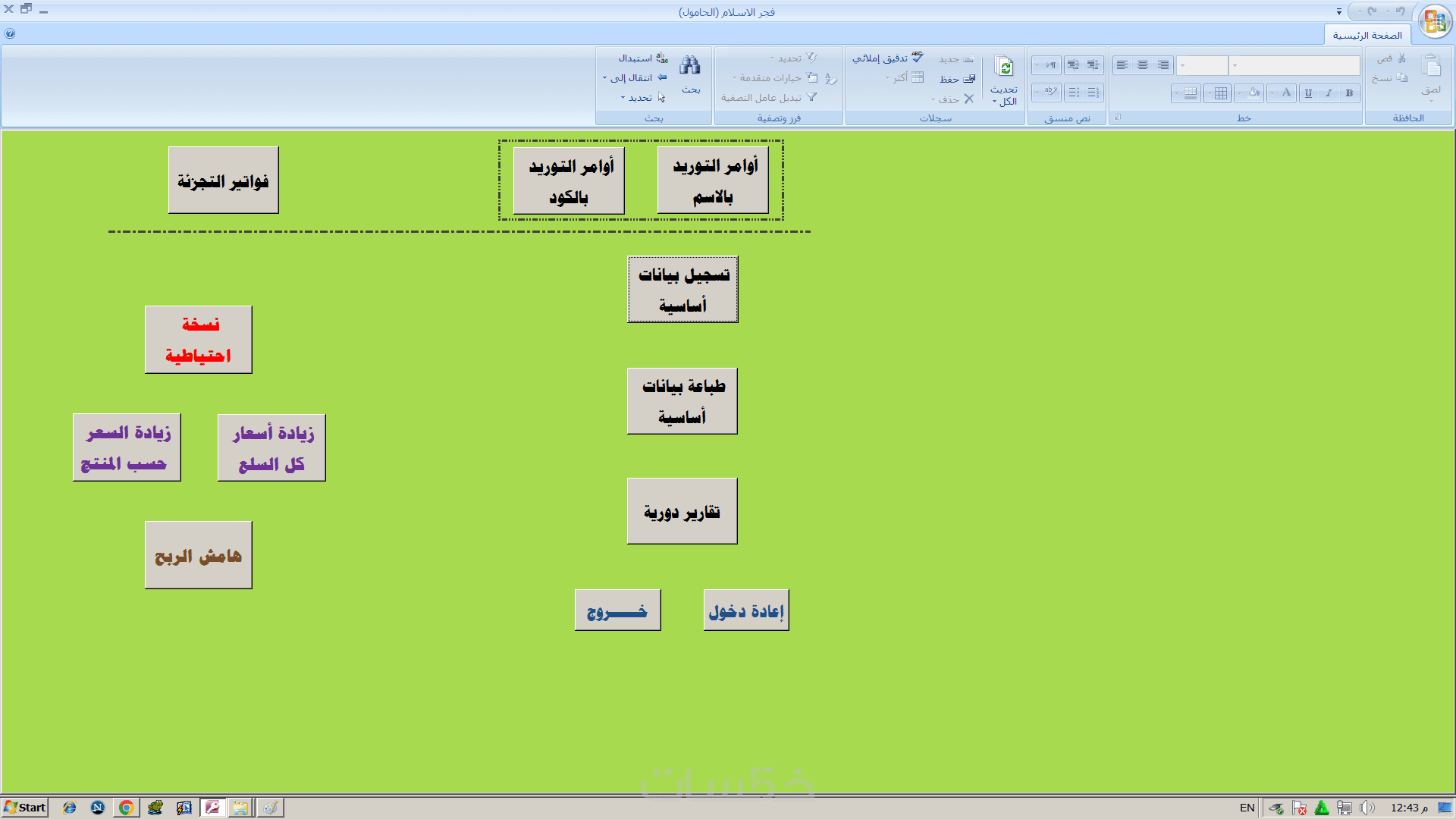Click the Office button orb

pos(1434,20)
